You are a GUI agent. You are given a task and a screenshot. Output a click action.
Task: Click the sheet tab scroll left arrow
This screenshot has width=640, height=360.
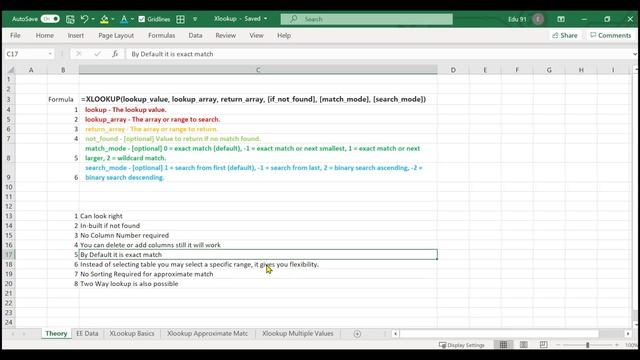coord(13,334)
